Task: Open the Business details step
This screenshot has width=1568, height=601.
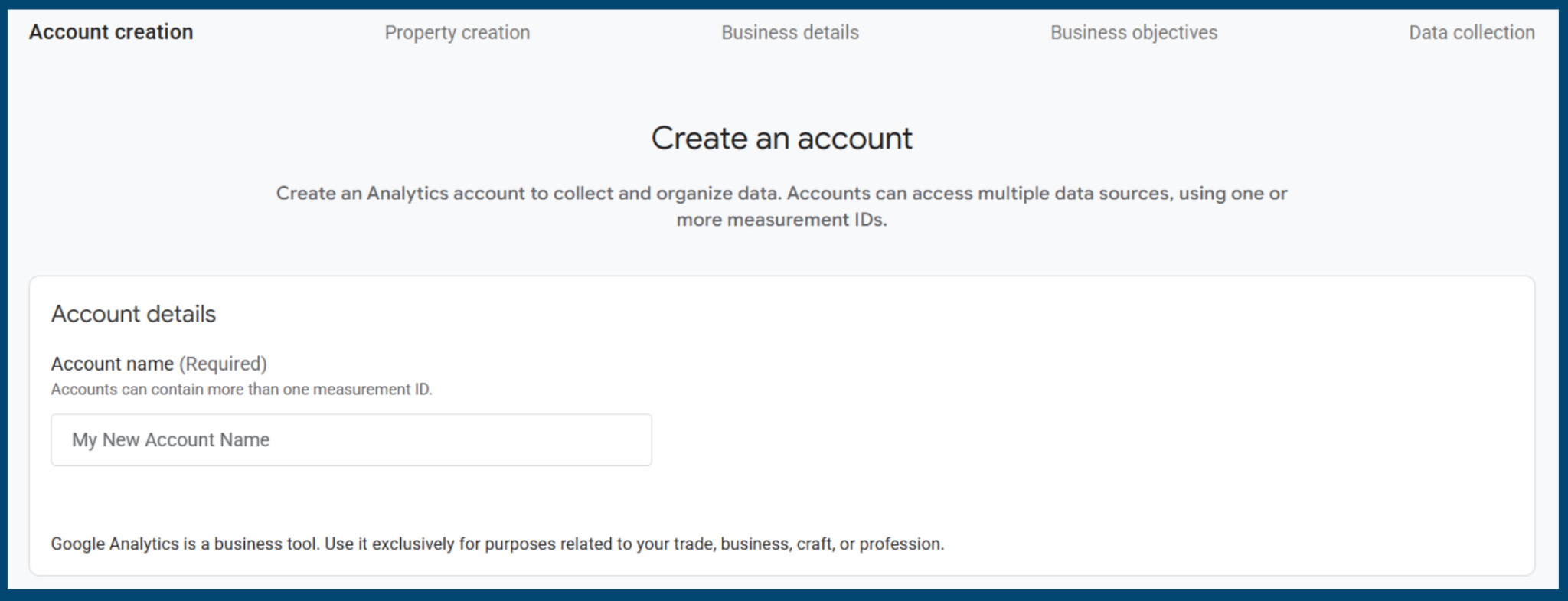Action: point(790,33)
